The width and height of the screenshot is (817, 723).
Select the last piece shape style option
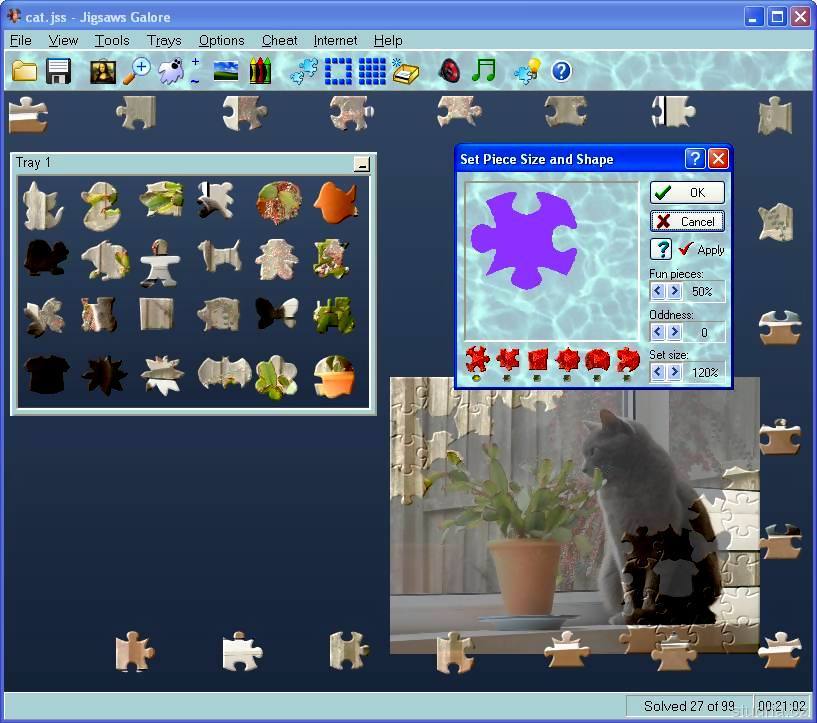click(x=627, y=359)
